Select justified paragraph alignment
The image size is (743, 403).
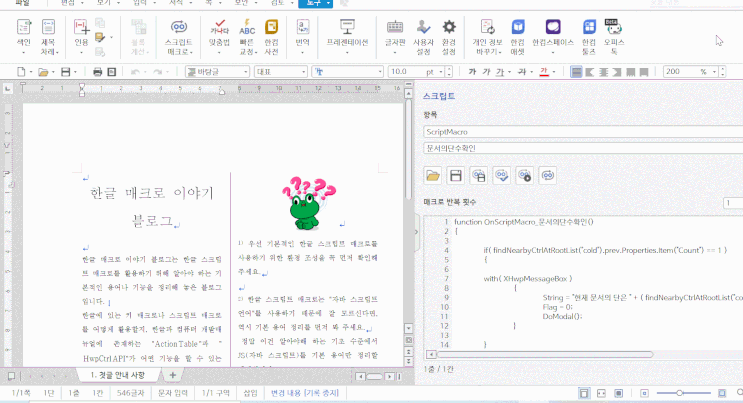click(576, 72)
